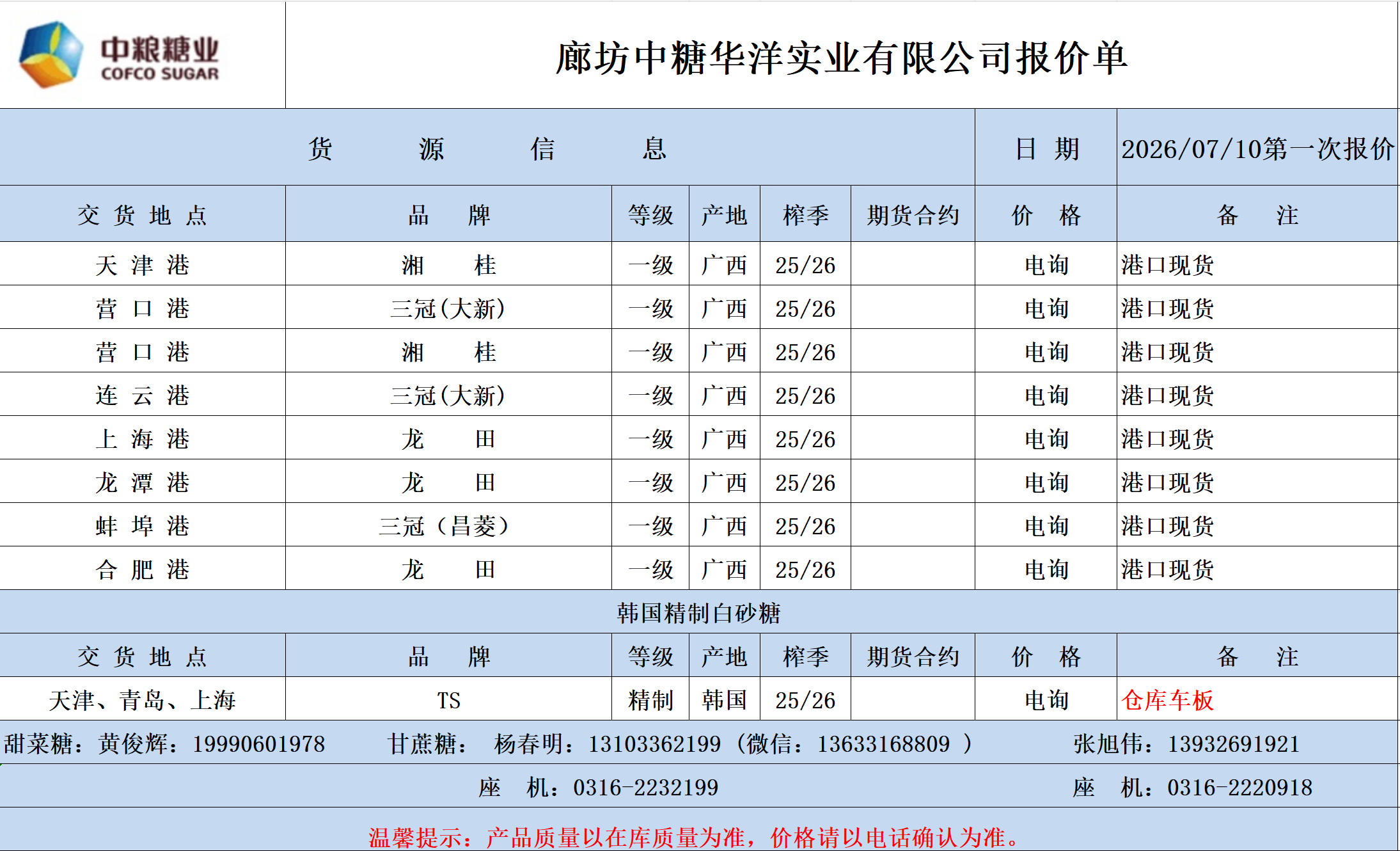Click the 合肥港 delivery location cell
1400x851 pixels.
click(143, 569)
